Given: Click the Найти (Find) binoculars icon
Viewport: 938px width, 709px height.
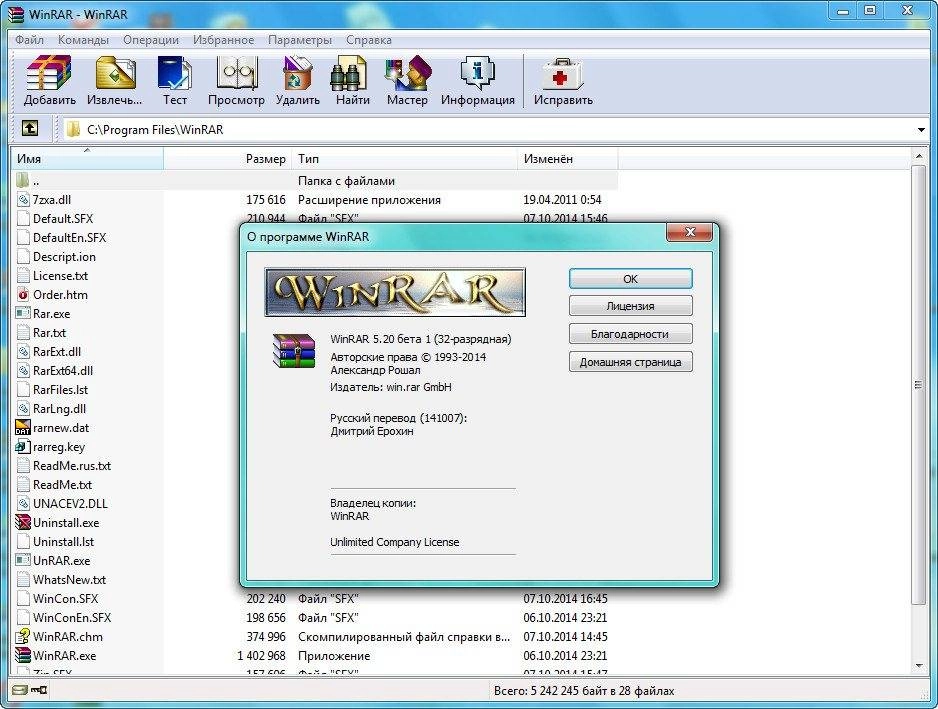Looking at the screenshot, I should tap(349, 73).
